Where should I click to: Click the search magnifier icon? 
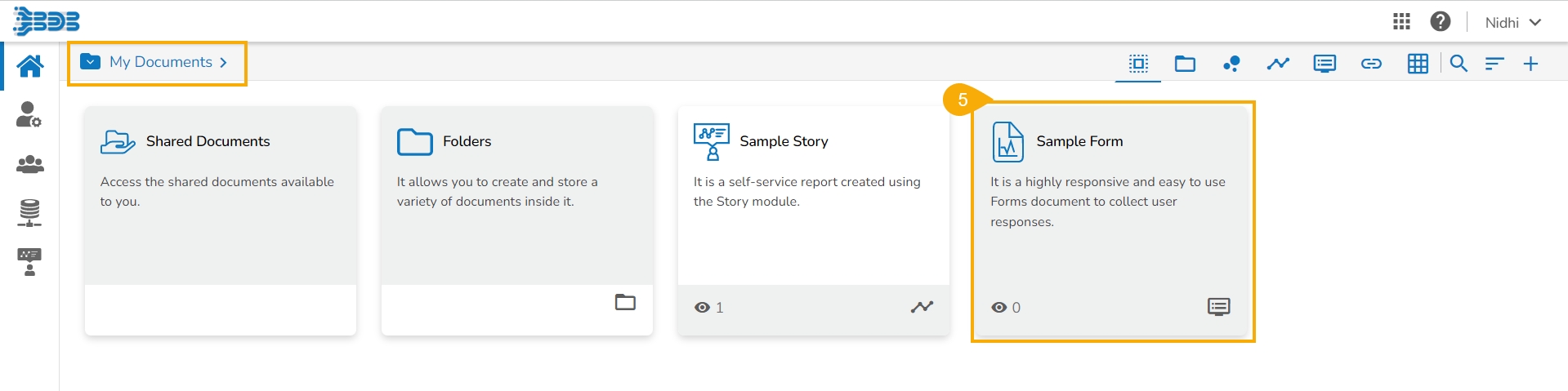pos(1459,64)
